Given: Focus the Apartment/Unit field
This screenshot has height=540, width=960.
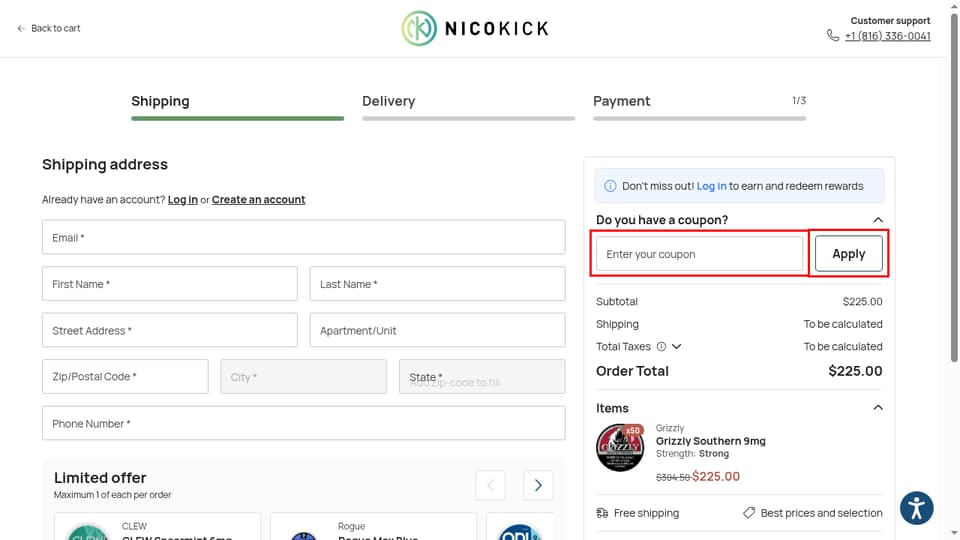Looking at the screenshot, I should 437,330.
